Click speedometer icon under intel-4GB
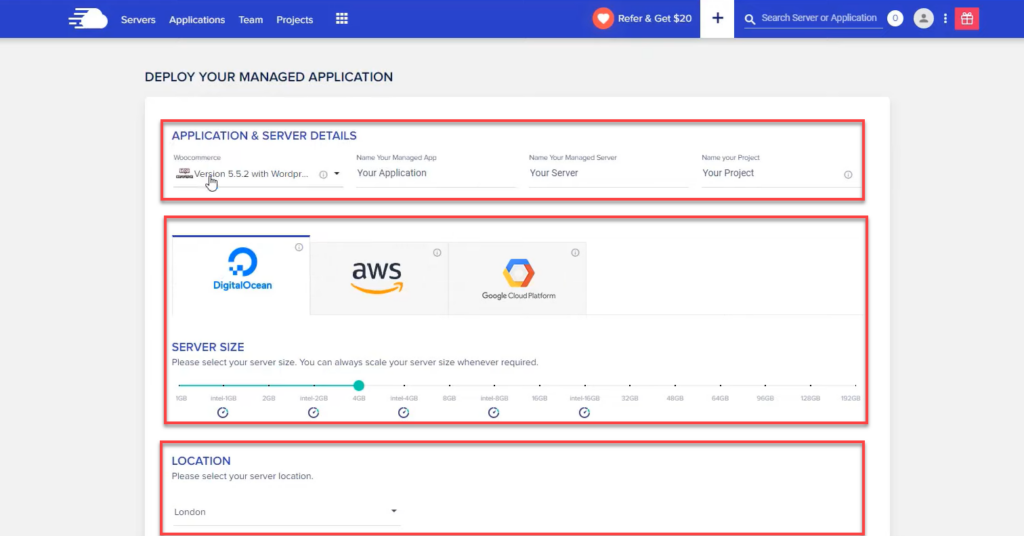Viewport: 1024px width, 536px height. pyautogui.click(x=404, y=413)
